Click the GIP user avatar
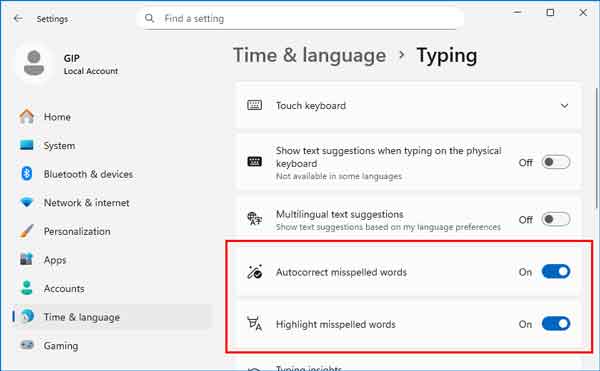This screenshot has height=371, width=600. click(34, 63)
